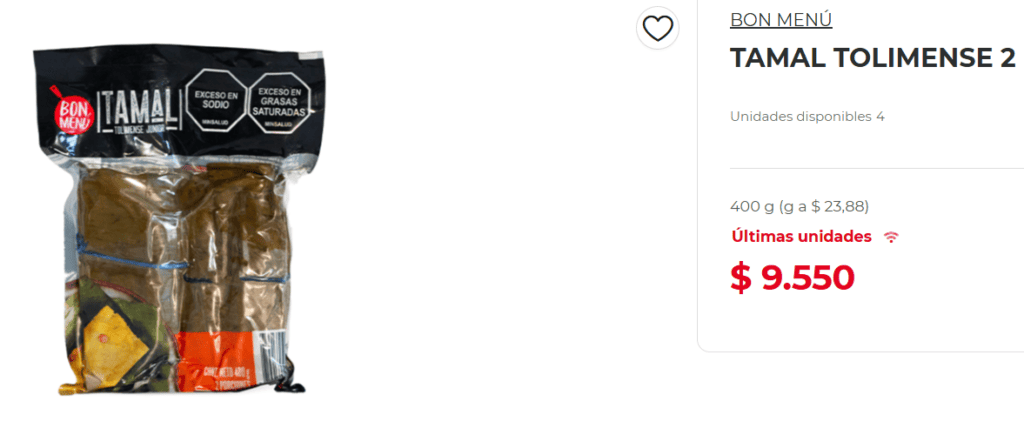Screen dimensions: 1024x422
Task: Click the TAMAL lettering on the package
Action: 138,107
